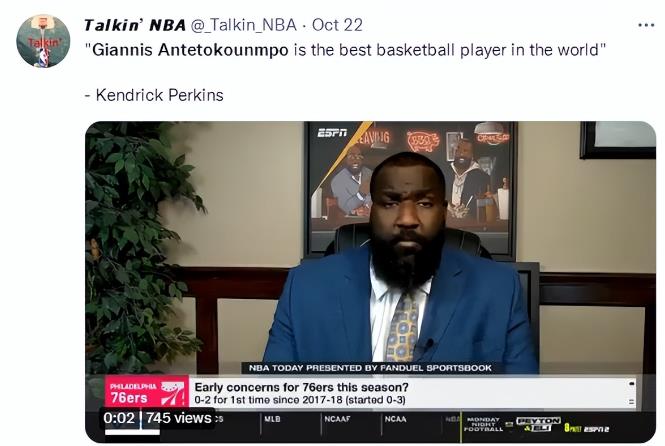Open the @_Talkin_NBA handle link
This screenshot has height=446, width=665.
243,25
